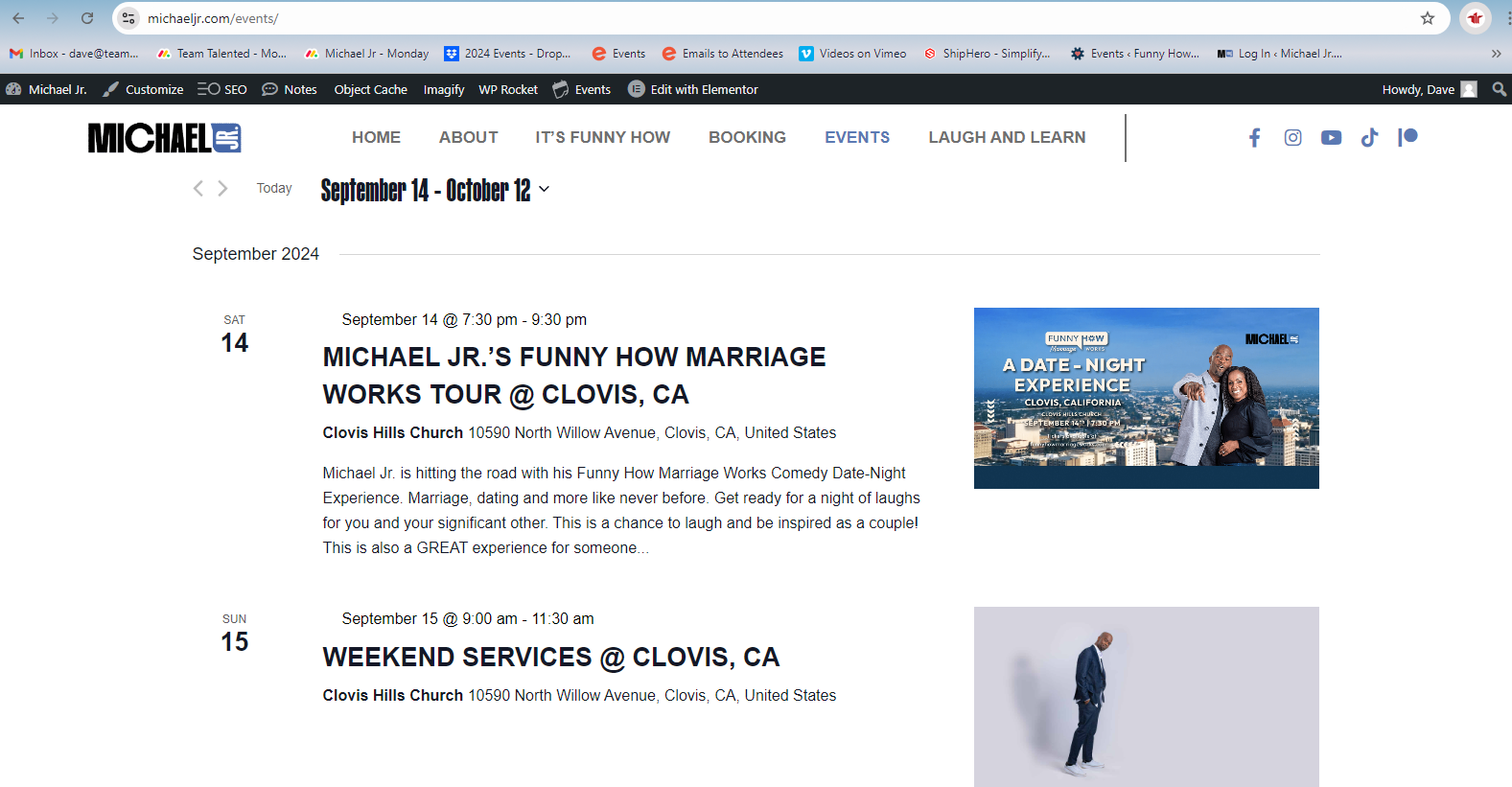The width and height of the screenshot is (1512, 787).
Task: Open the 2024 Events Dropbox bookmark
Action: 507,54
